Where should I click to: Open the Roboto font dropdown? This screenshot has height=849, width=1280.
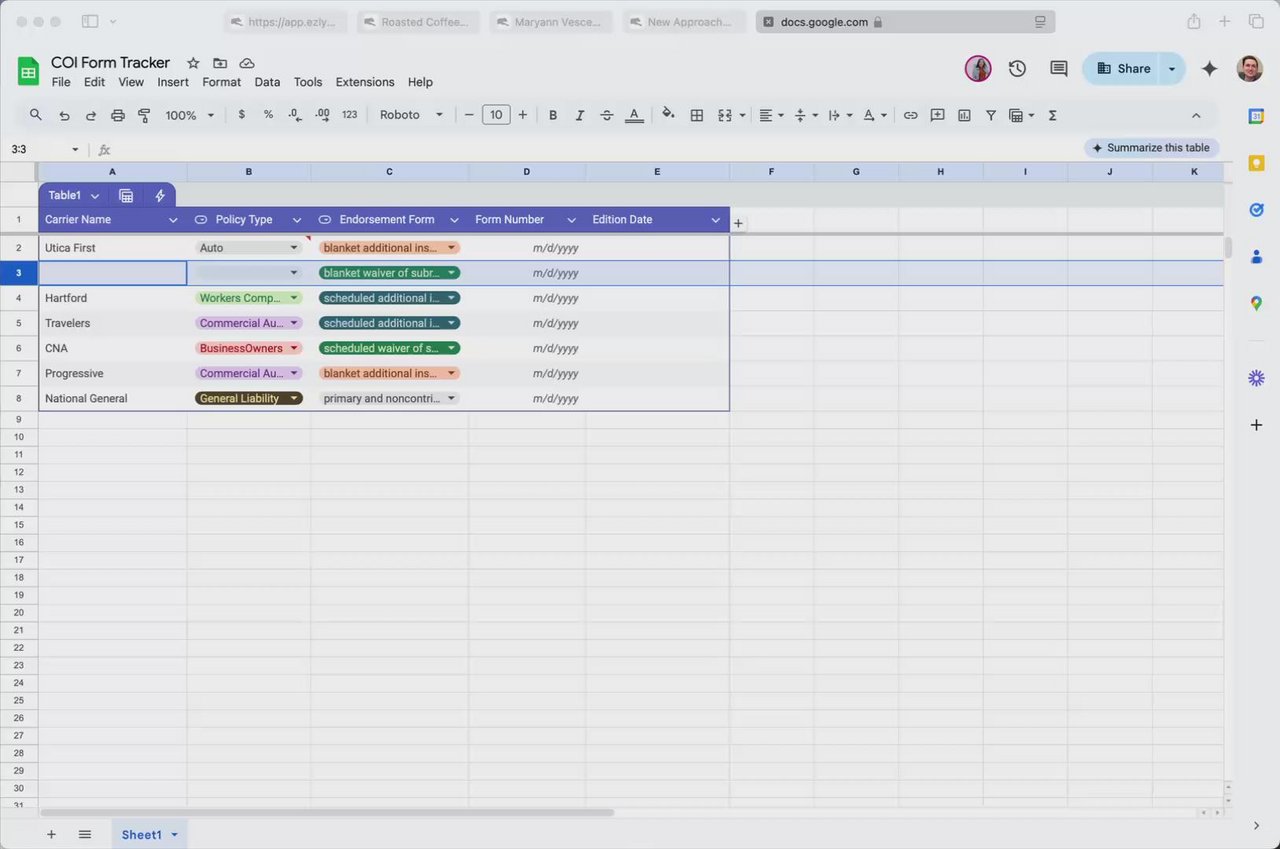point(411,115)
